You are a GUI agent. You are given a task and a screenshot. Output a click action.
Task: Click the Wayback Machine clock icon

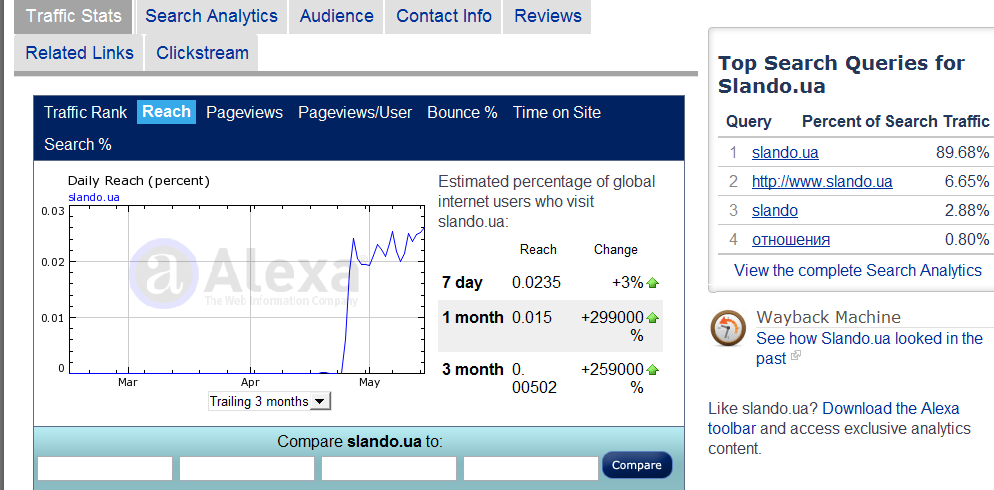pyautogui.click(x=727, y=328)
